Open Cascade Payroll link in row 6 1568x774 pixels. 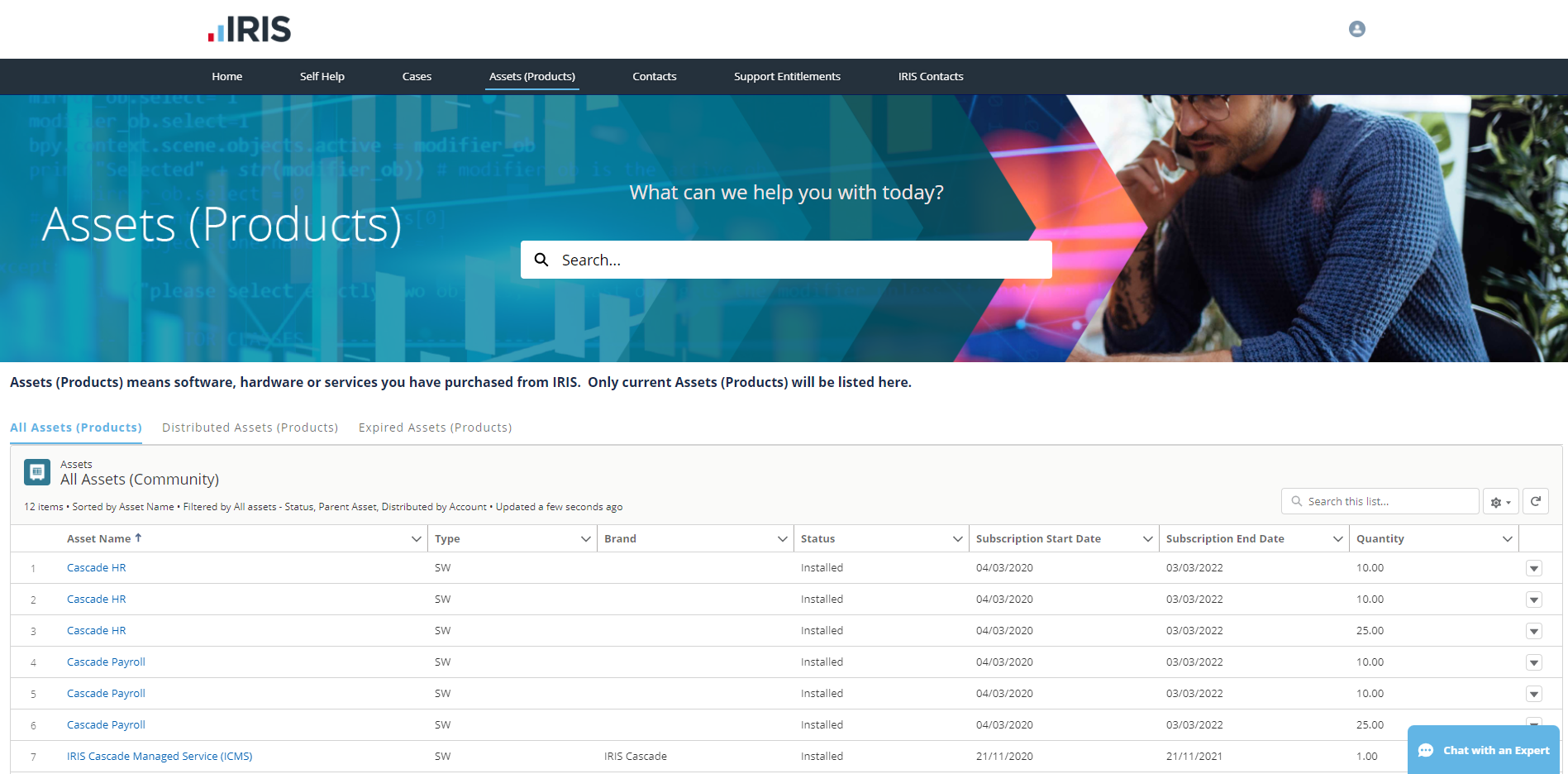tap(106, 724)
